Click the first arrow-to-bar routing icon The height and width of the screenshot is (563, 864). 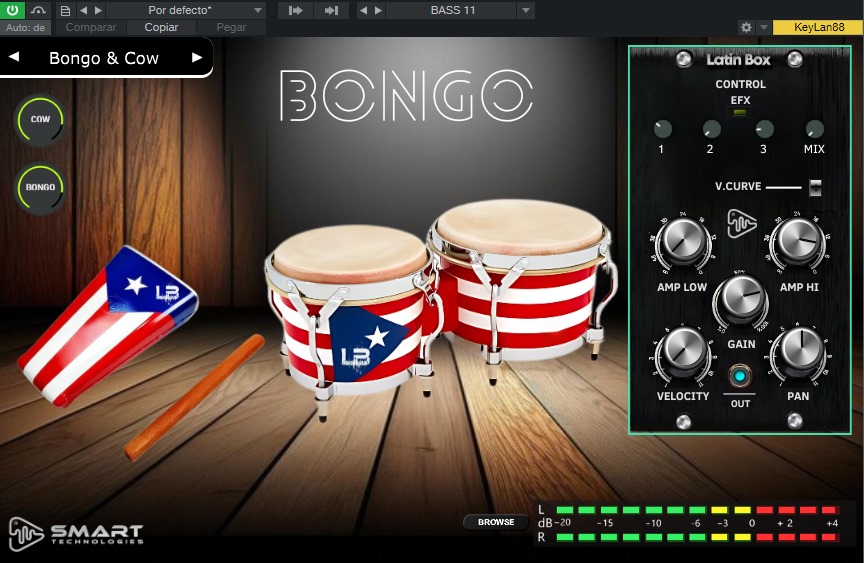coord(295,10)
